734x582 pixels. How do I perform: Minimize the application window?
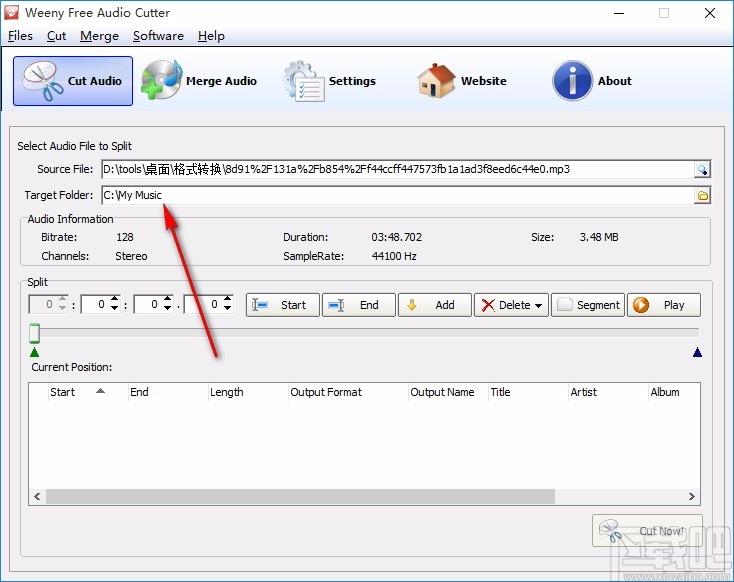click(619, 13)
